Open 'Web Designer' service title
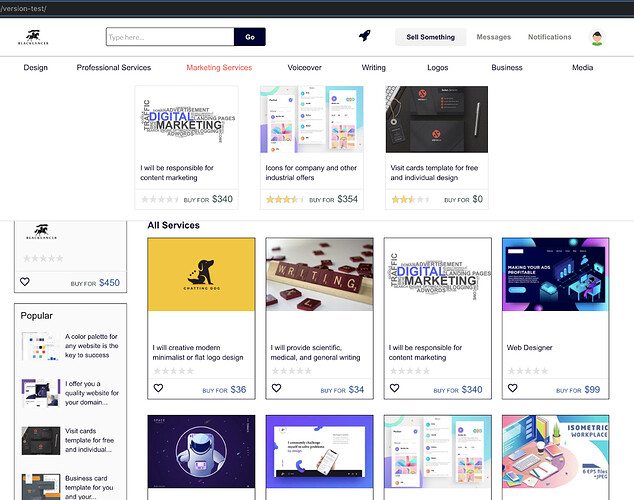 click(529, 348)
